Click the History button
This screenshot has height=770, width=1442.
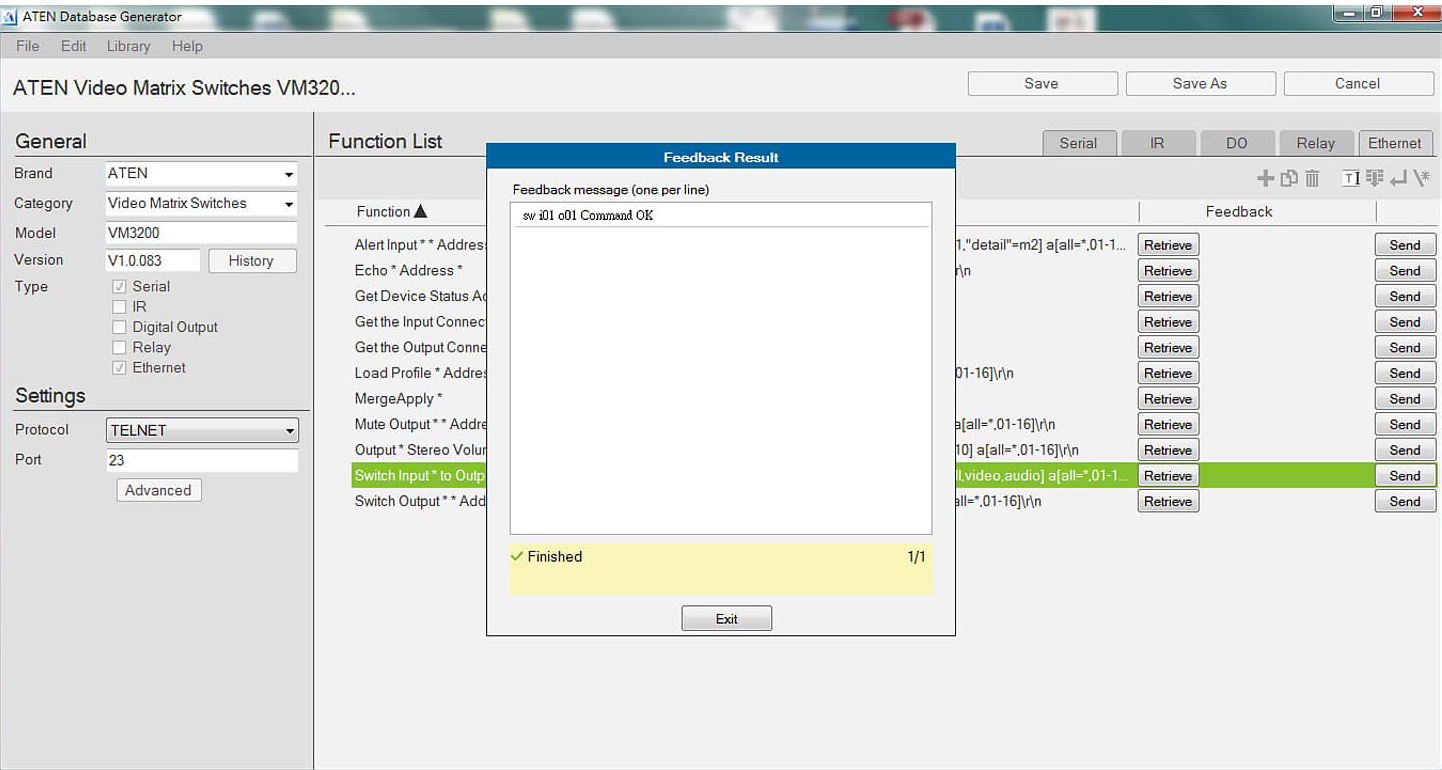(251, 261)
